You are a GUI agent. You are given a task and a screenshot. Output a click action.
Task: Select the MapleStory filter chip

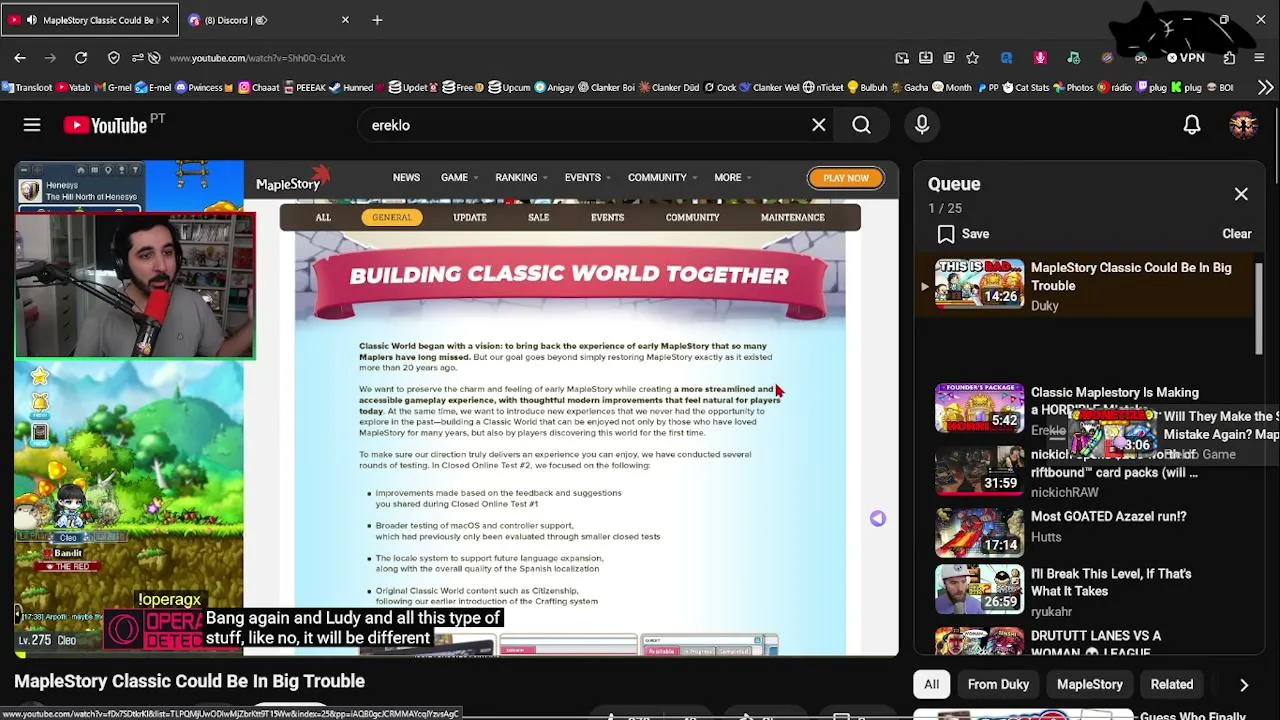[1090, 685]
